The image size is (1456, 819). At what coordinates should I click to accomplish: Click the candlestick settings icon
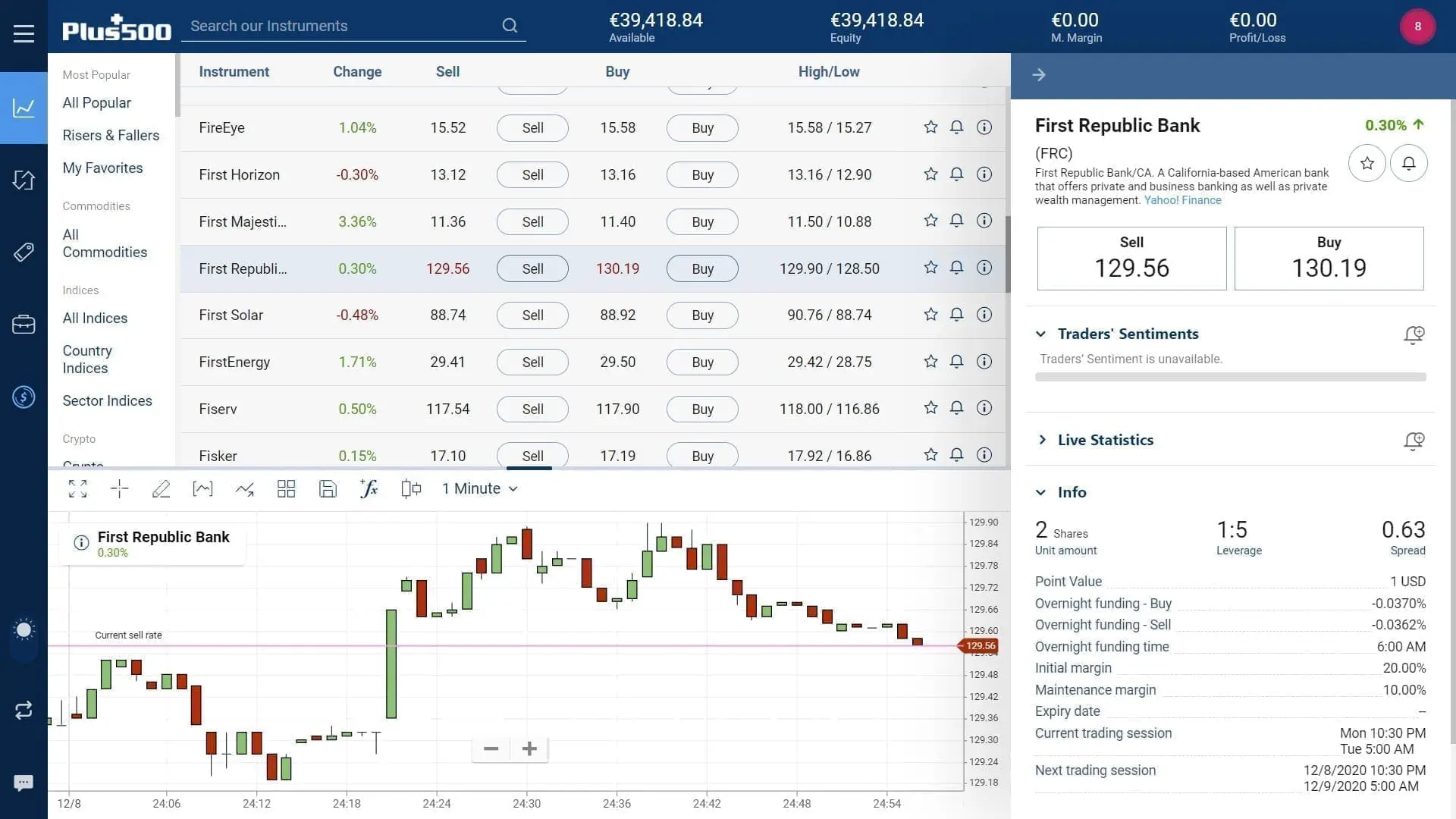[411, 489]
